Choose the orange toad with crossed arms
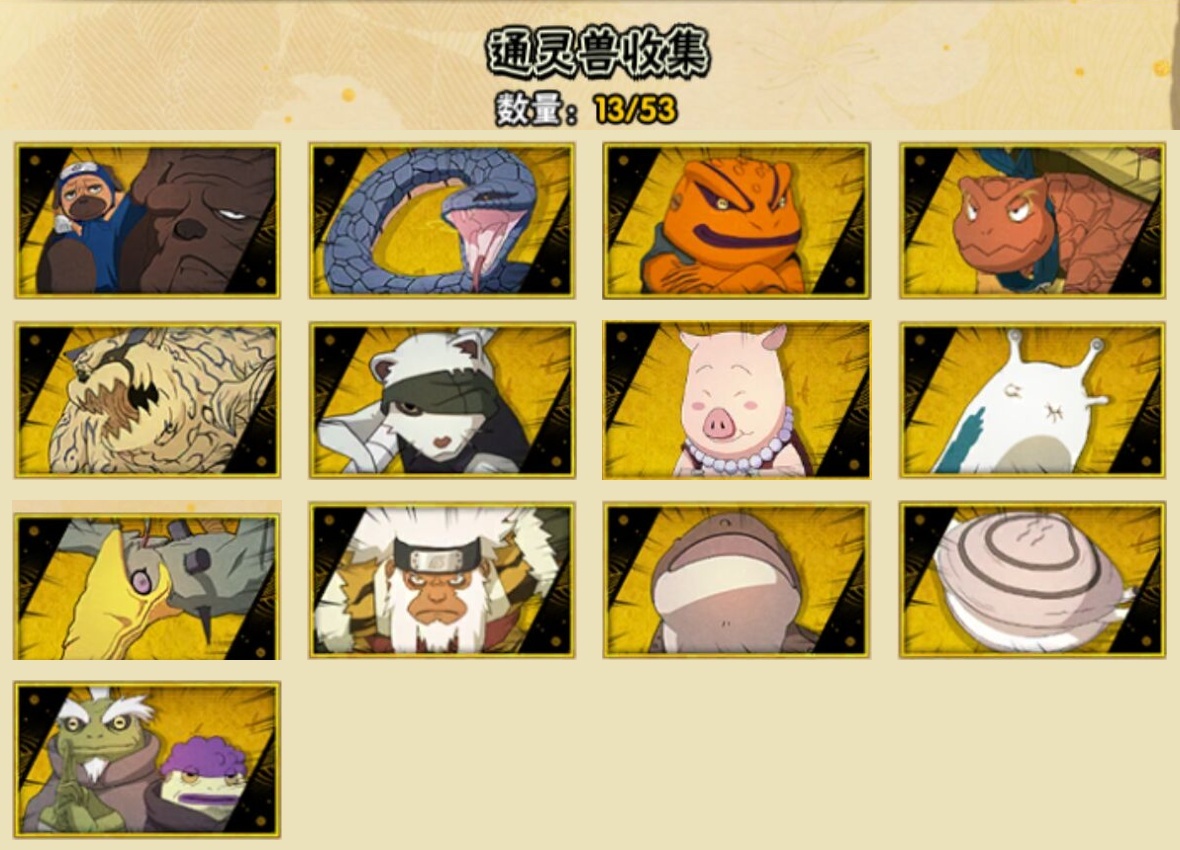Screen dimensions: 1180x850 point(737,221)
